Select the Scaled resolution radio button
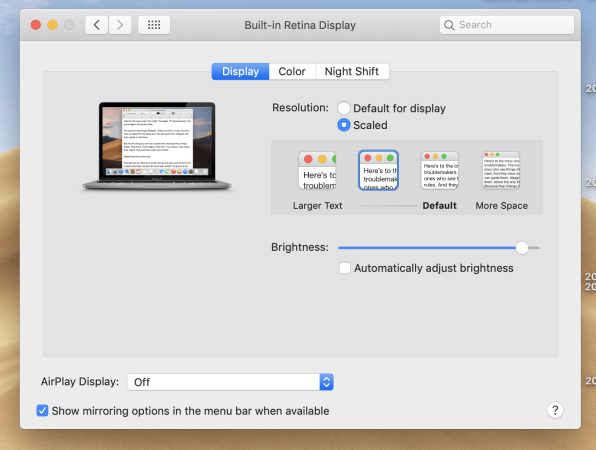596x450 pixels. tap(344, 125)
